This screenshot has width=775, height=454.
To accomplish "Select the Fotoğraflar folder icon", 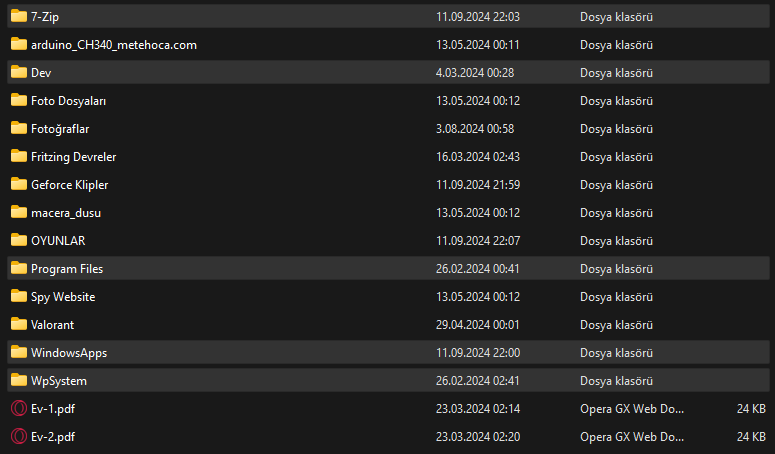I will click(x=19, y=128).
